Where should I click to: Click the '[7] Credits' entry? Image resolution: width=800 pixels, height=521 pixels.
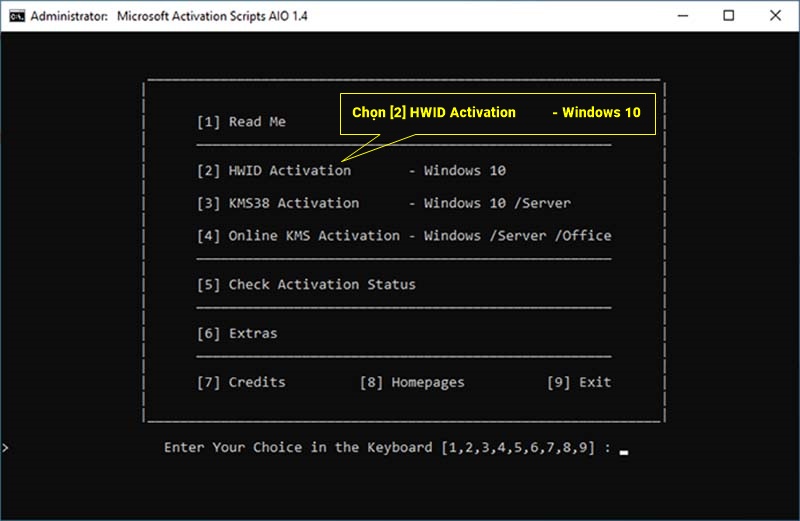pos(241,382)
